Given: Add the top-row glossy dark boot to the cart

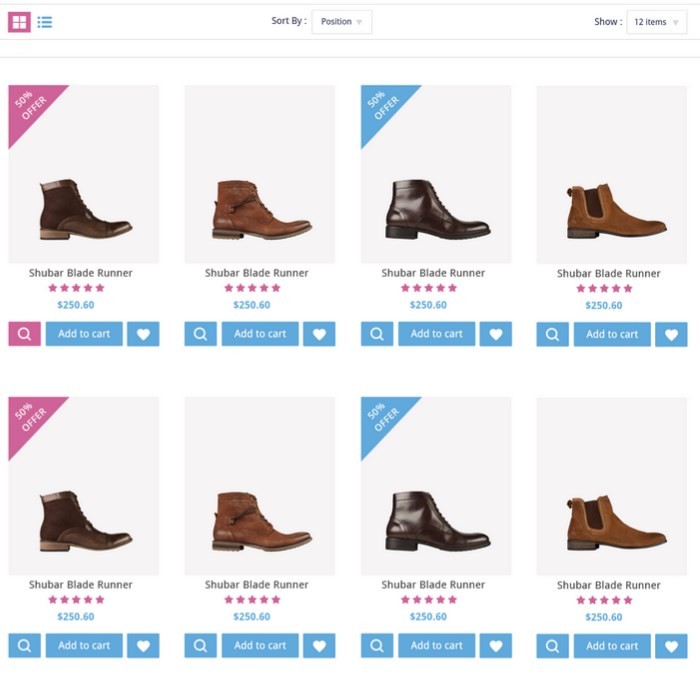Looking at the screenshot, I should click(x=437, y=334).
